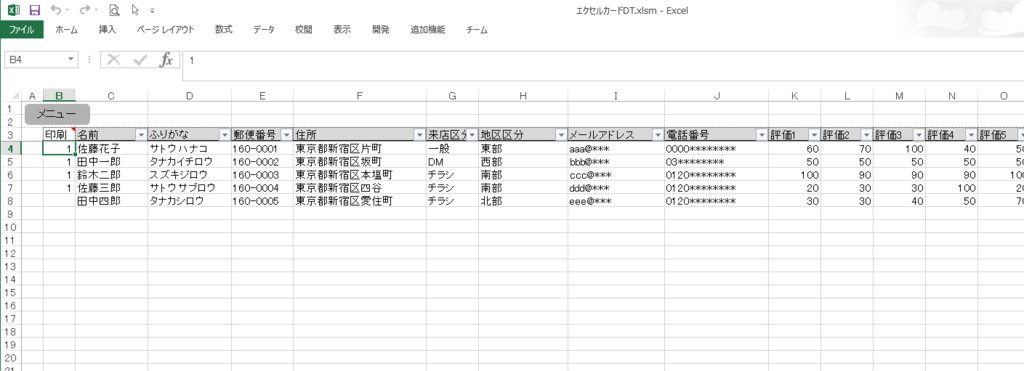
Task: Open the undo history dropdown arrow
Action: (x=67, y=10)
